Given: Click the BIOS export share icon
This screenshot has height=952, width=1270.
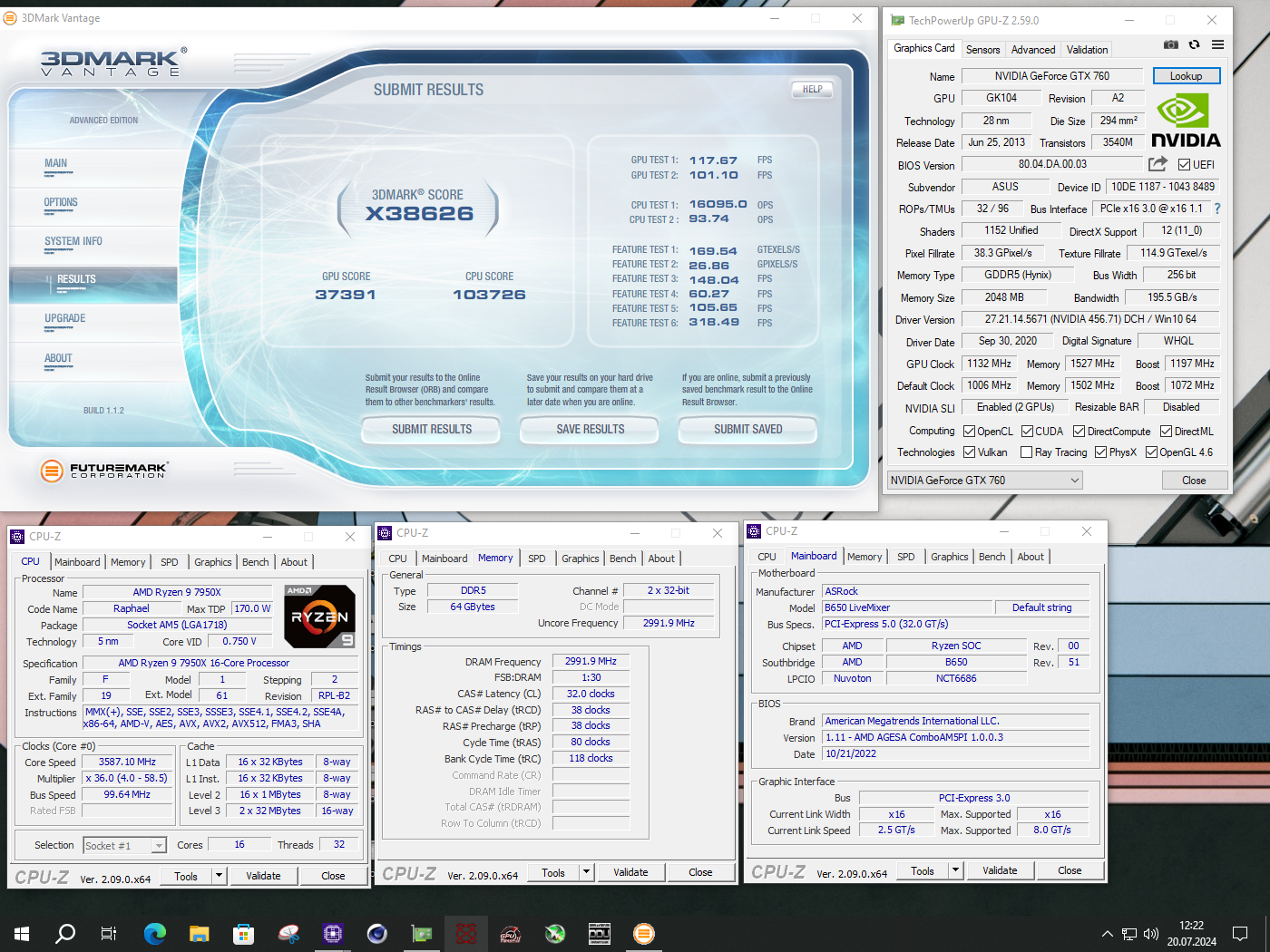Looking at the screenshot, I should [x=1158, y=164].
